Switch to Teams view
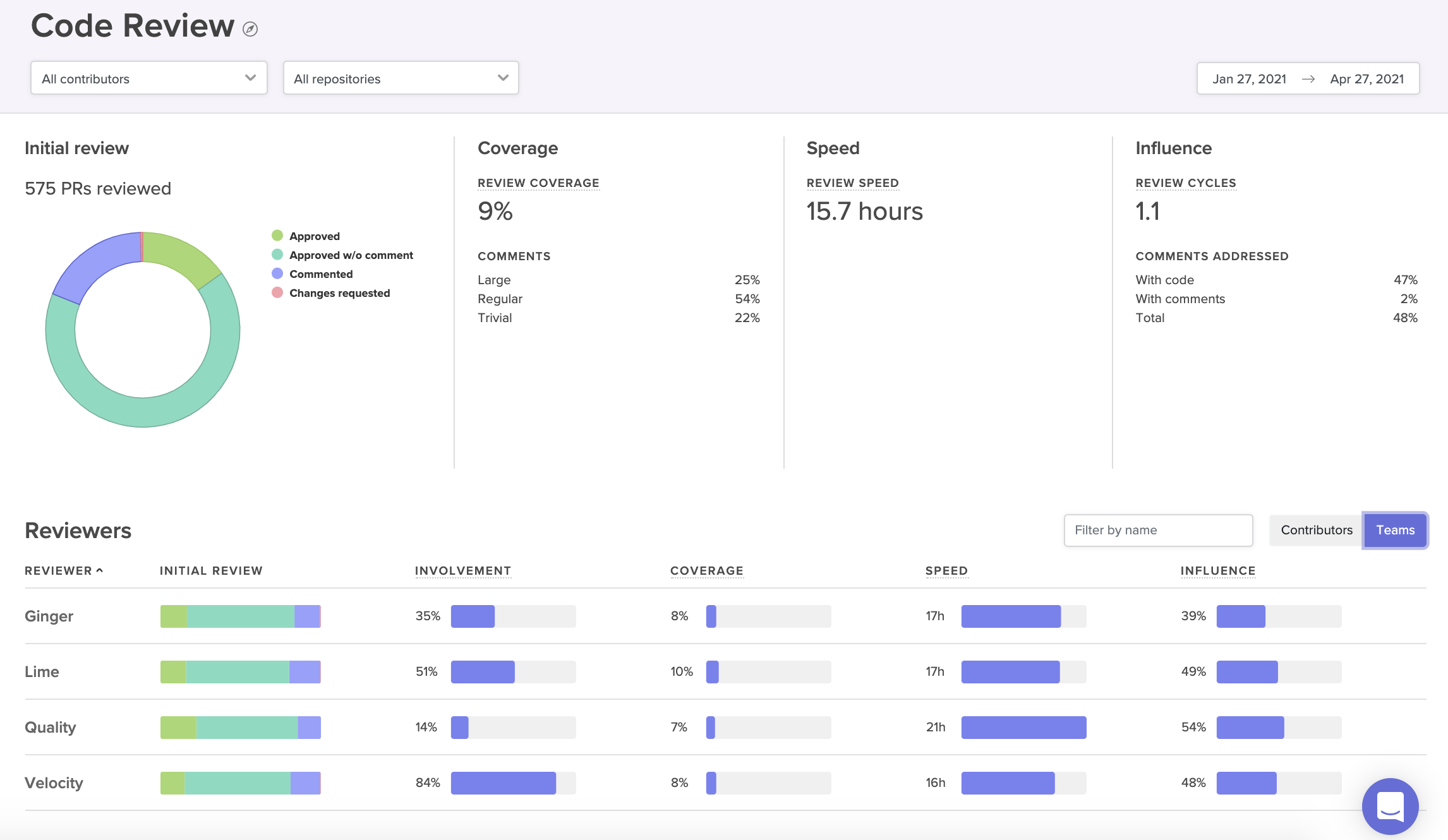 [x=1395, y=530]
